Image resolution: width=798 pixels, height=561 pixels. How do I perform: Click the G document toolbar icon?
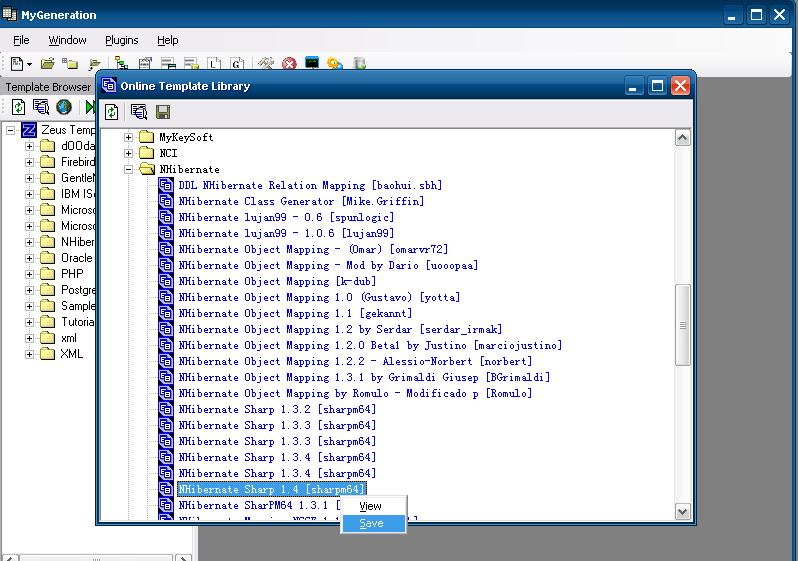tap(237, 64)
